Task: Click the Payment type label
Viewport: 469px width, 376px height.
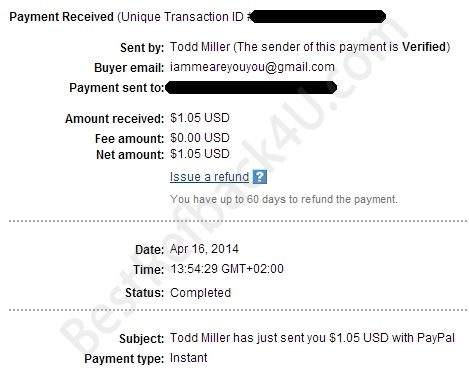Action: tap(124, 359)
